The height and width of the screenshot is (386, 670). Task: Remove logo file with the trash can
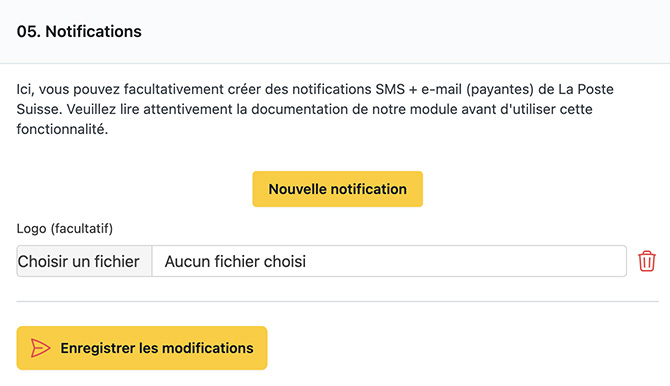point(646,261)
